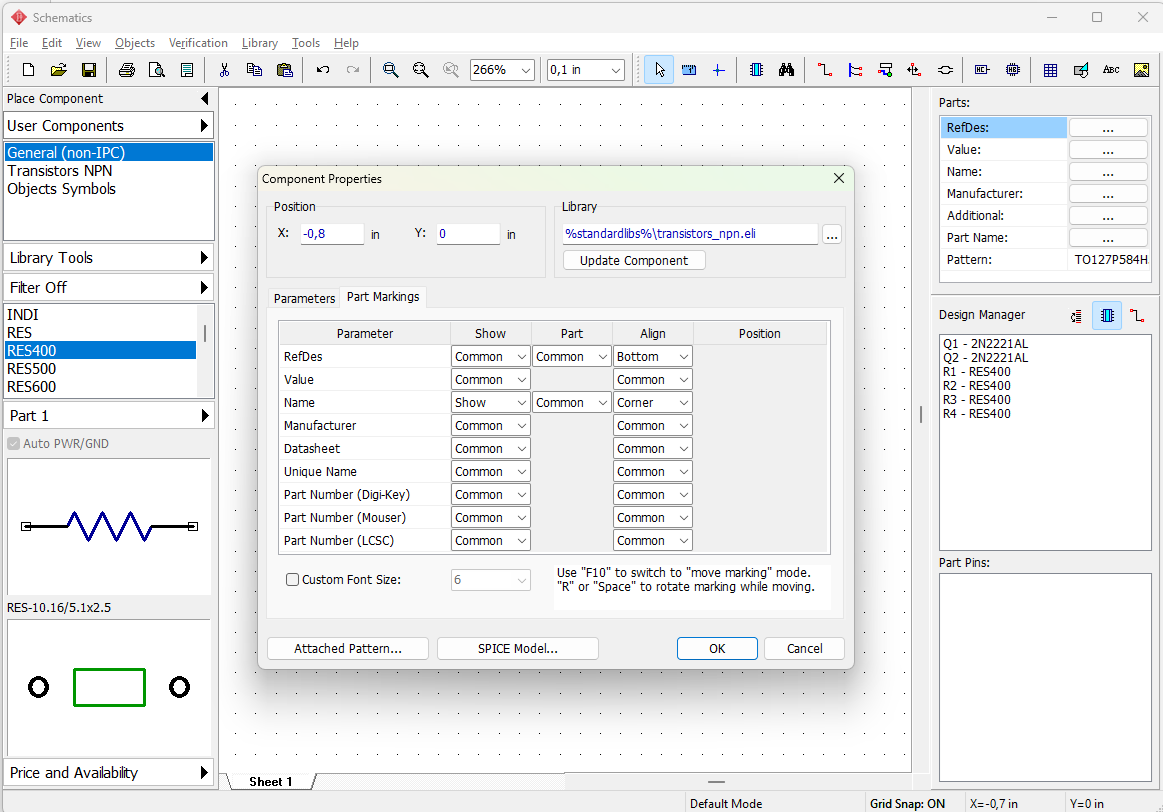Click the Place Component chip icon
The height and width of the screenshot is (812, 1163).
point(756,70)
